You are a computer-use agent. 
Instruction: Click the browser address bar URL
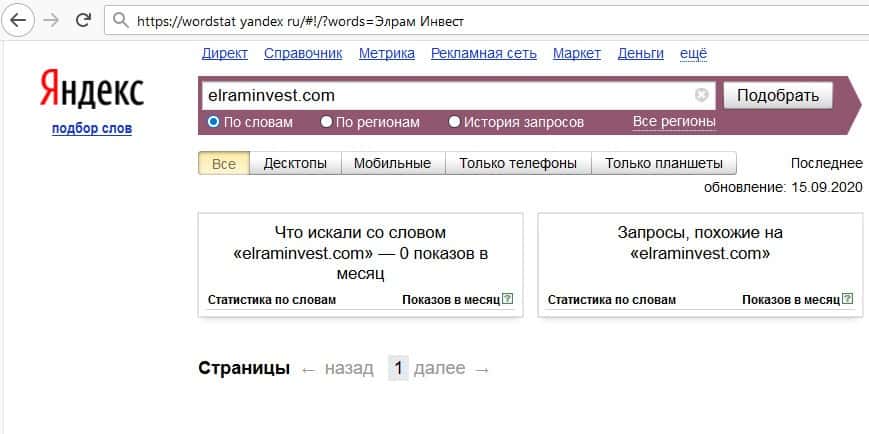[300, 21]
